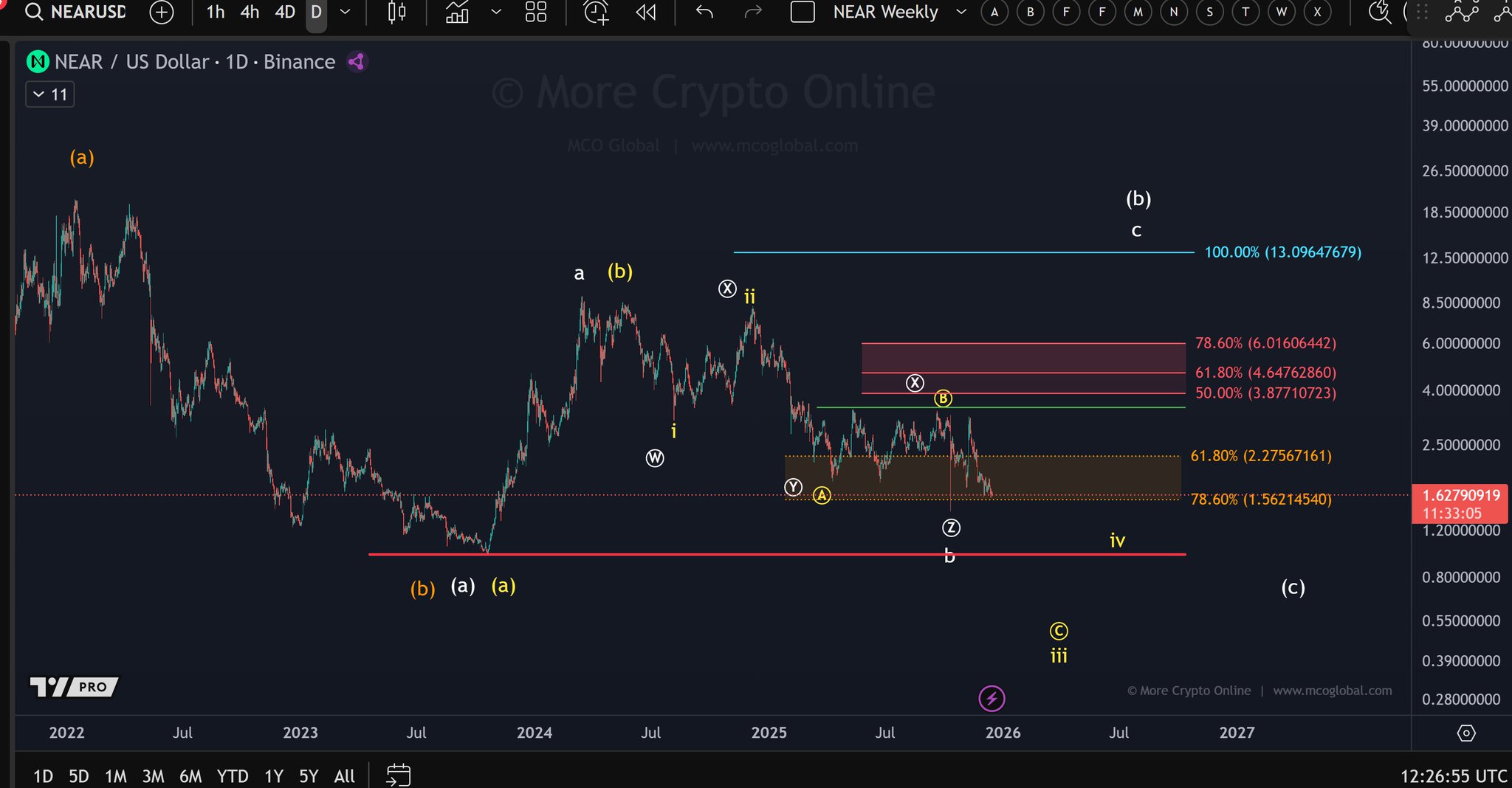Set the date range to 1D
The height and width of the screenshot is (788, 1512).
tap(43, 776)
